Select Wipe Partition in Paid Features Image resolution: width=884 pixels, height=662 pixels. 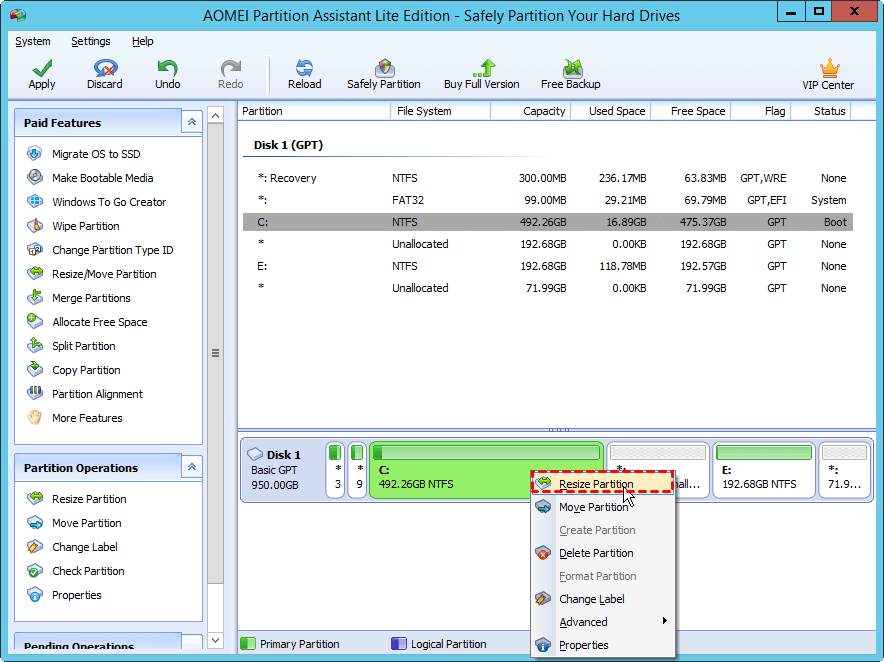click(x=85, y=226)
